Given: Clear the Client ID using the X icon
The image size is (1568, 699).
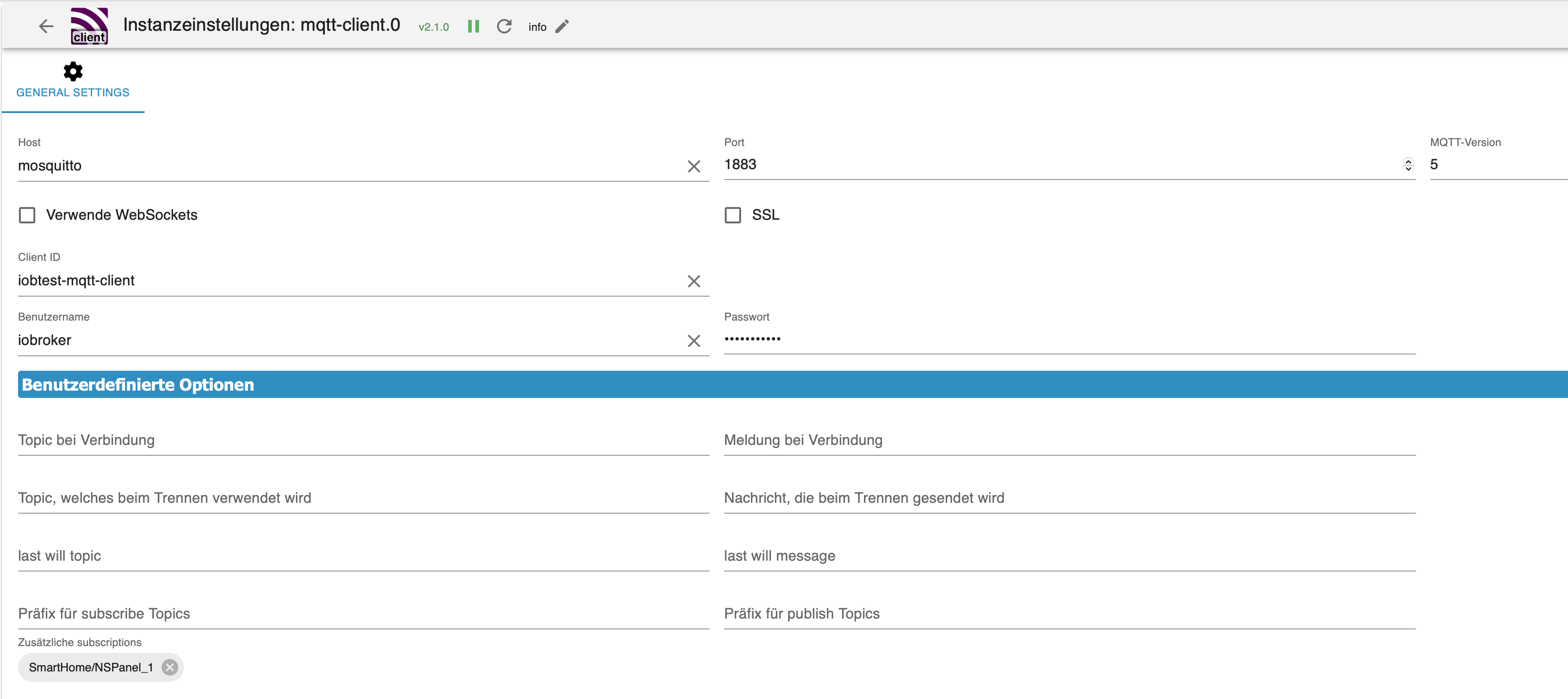Looking at the screenshot, I should [694, 281].
